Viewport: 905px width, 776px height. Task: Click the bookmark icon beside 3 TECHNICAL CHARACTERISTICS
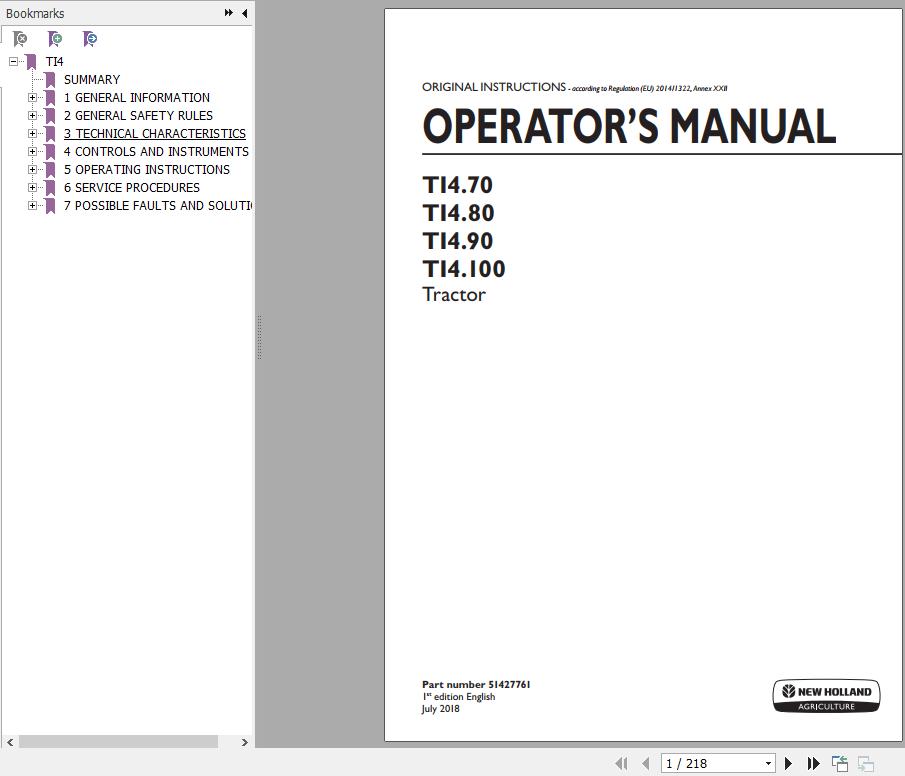point(50,133)
